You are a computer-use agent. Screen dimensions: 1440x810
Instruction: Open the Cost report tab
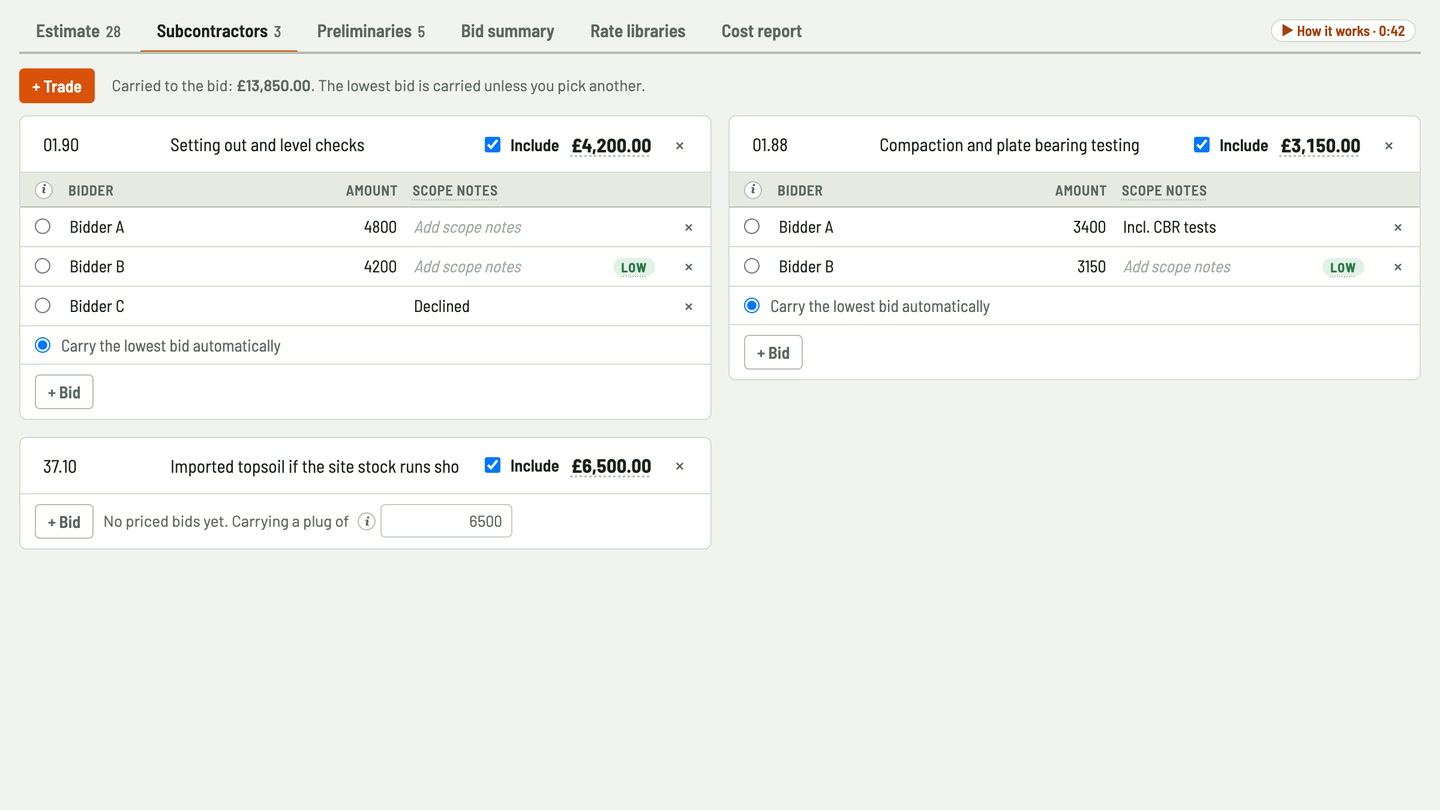[762, 31]
